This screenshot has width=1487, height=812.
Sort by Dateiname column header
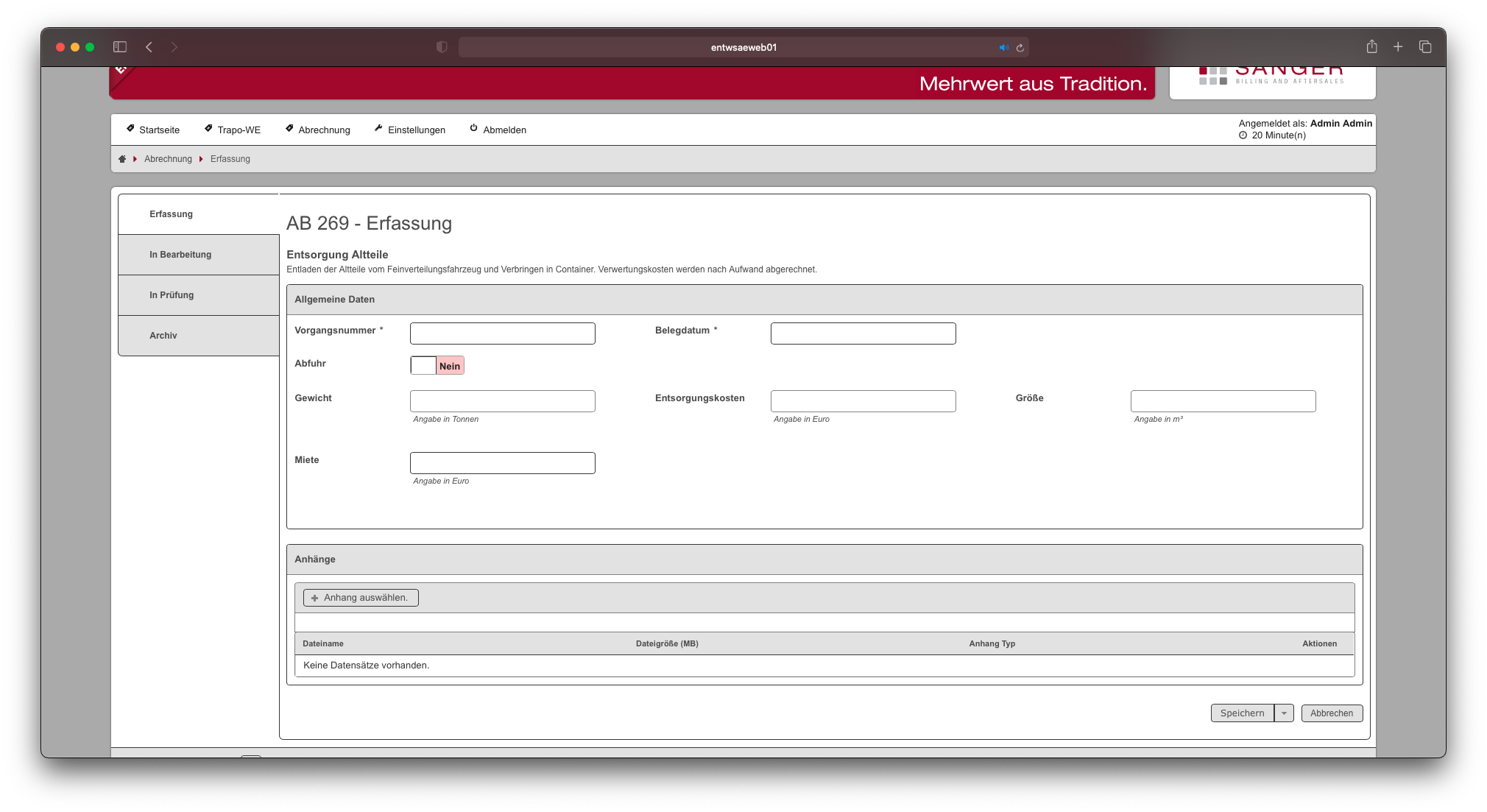tap(323, 644)
